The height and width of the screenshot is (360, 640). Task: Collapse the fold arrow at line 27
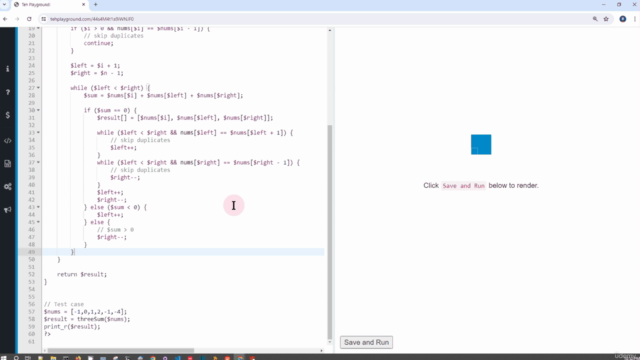tap(38, 88)
